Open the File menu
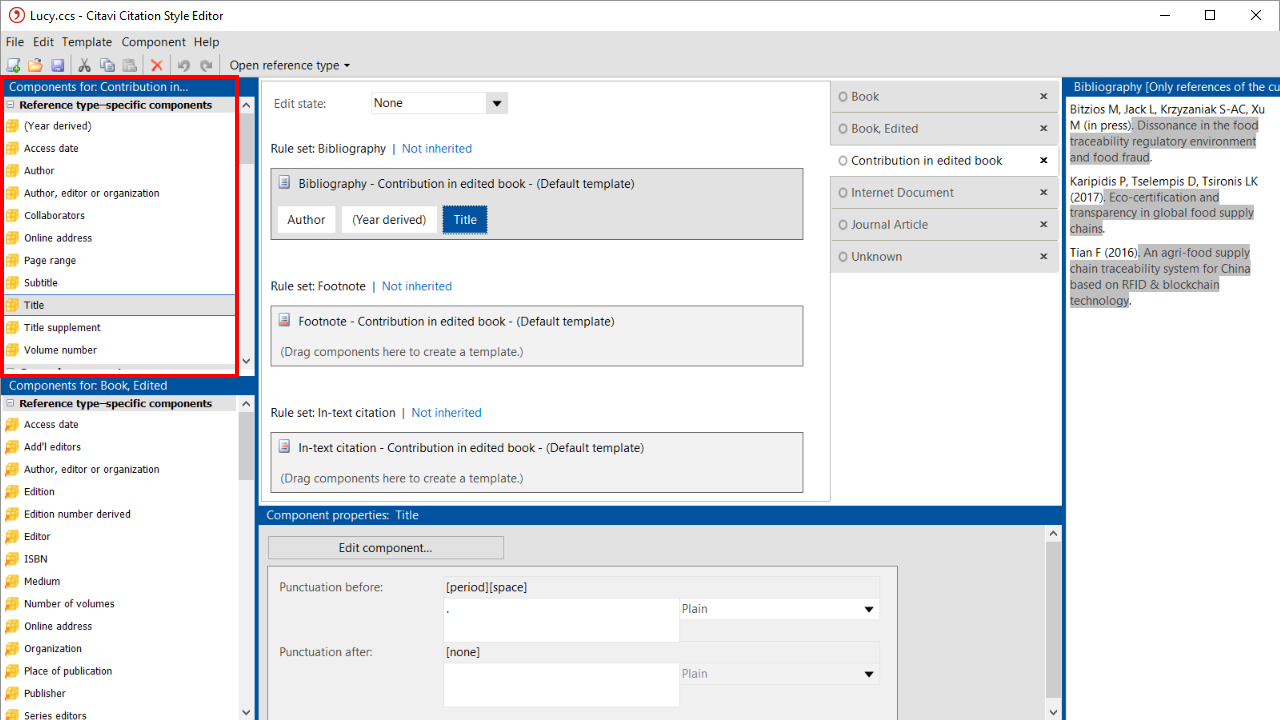The height and width of the screenshot is (720, 1280). [x=15, y=42]
